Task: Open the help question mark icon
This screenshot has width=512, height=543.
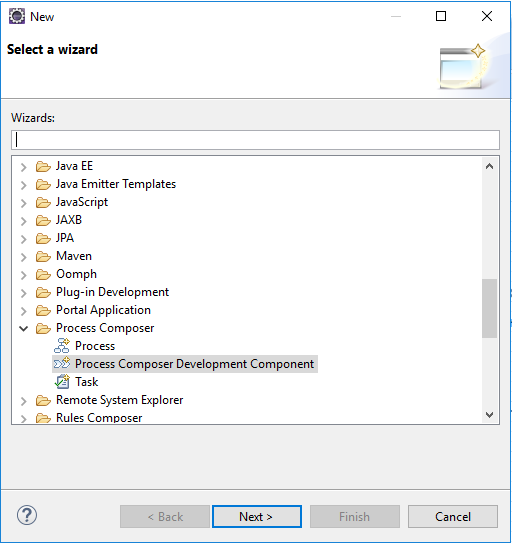Action: pyautogui.click(x=27, y=515)
